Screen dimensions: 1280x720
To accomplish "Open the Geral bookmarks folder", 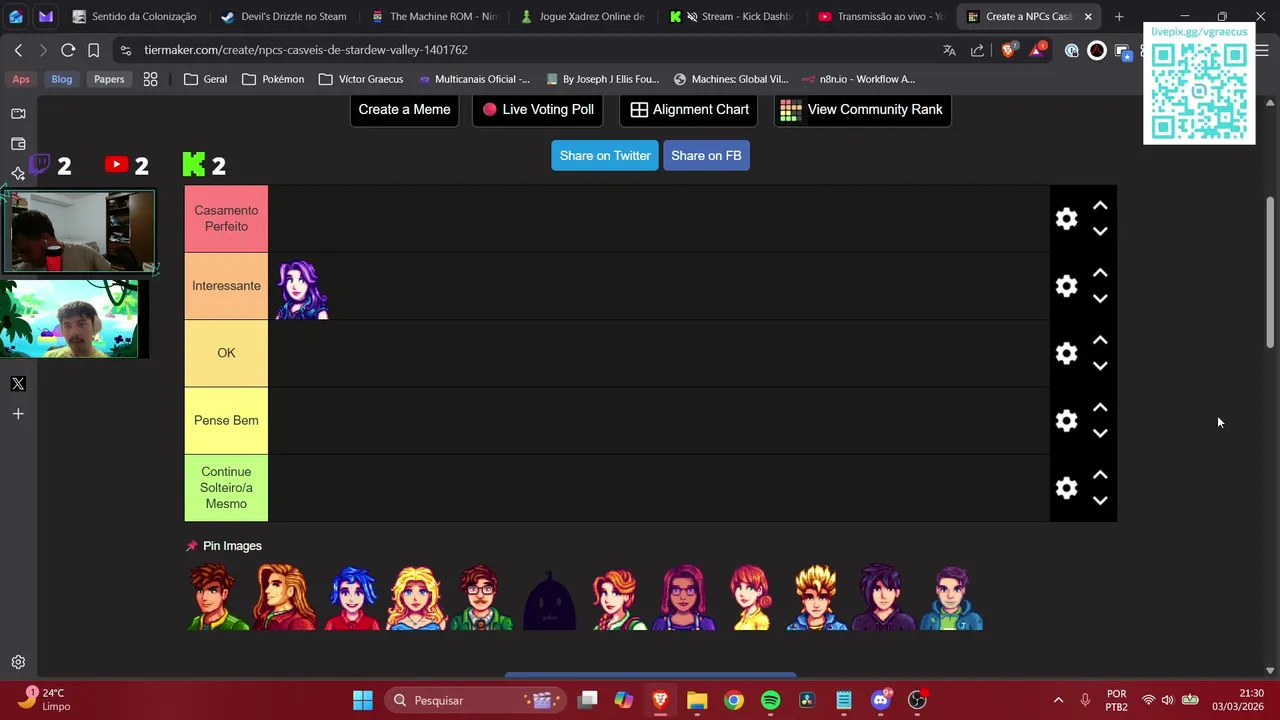I will point(205,79).
